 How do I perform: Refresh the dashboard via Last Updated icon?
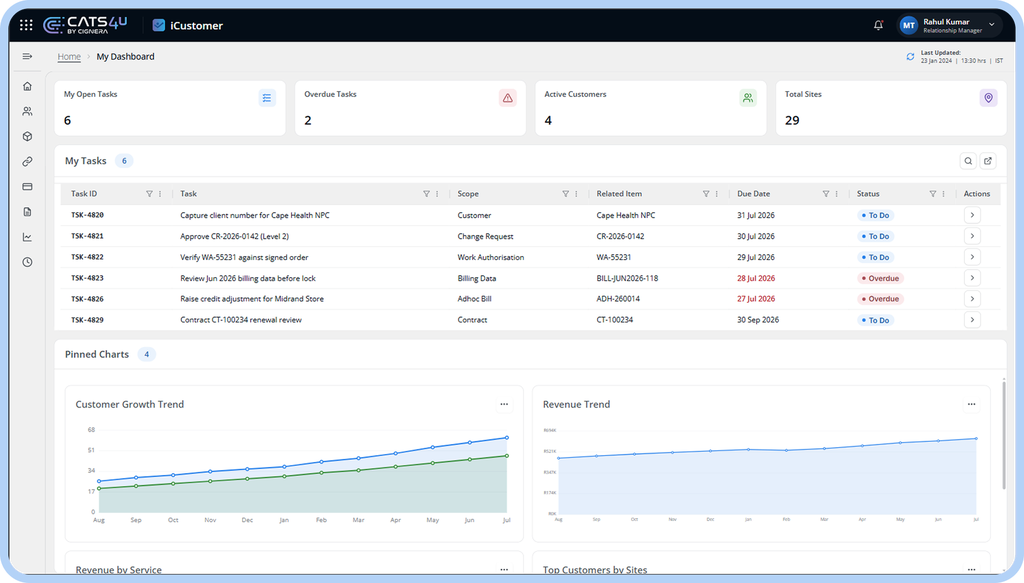[x=910, y=57]
